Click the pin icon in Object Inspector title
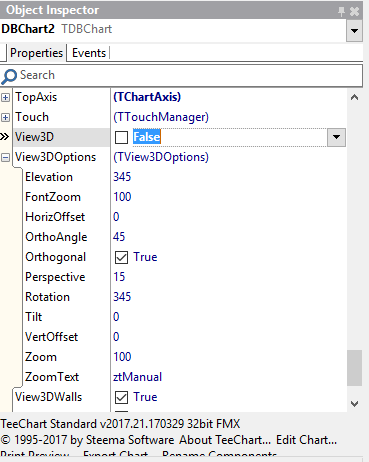 point(341,11)
